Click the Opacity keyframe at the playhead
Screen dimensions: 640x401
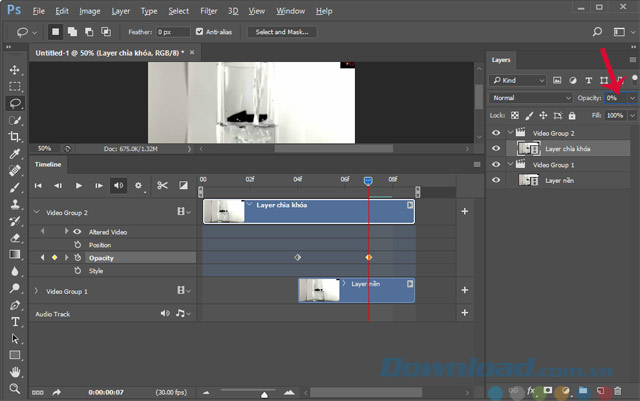click(x=368, y=257)
